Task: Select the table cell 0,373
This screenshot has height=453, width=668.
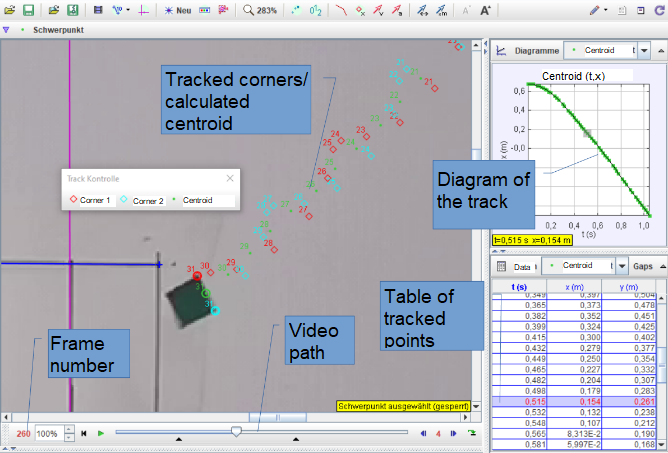Action: (x=574, y=305)
